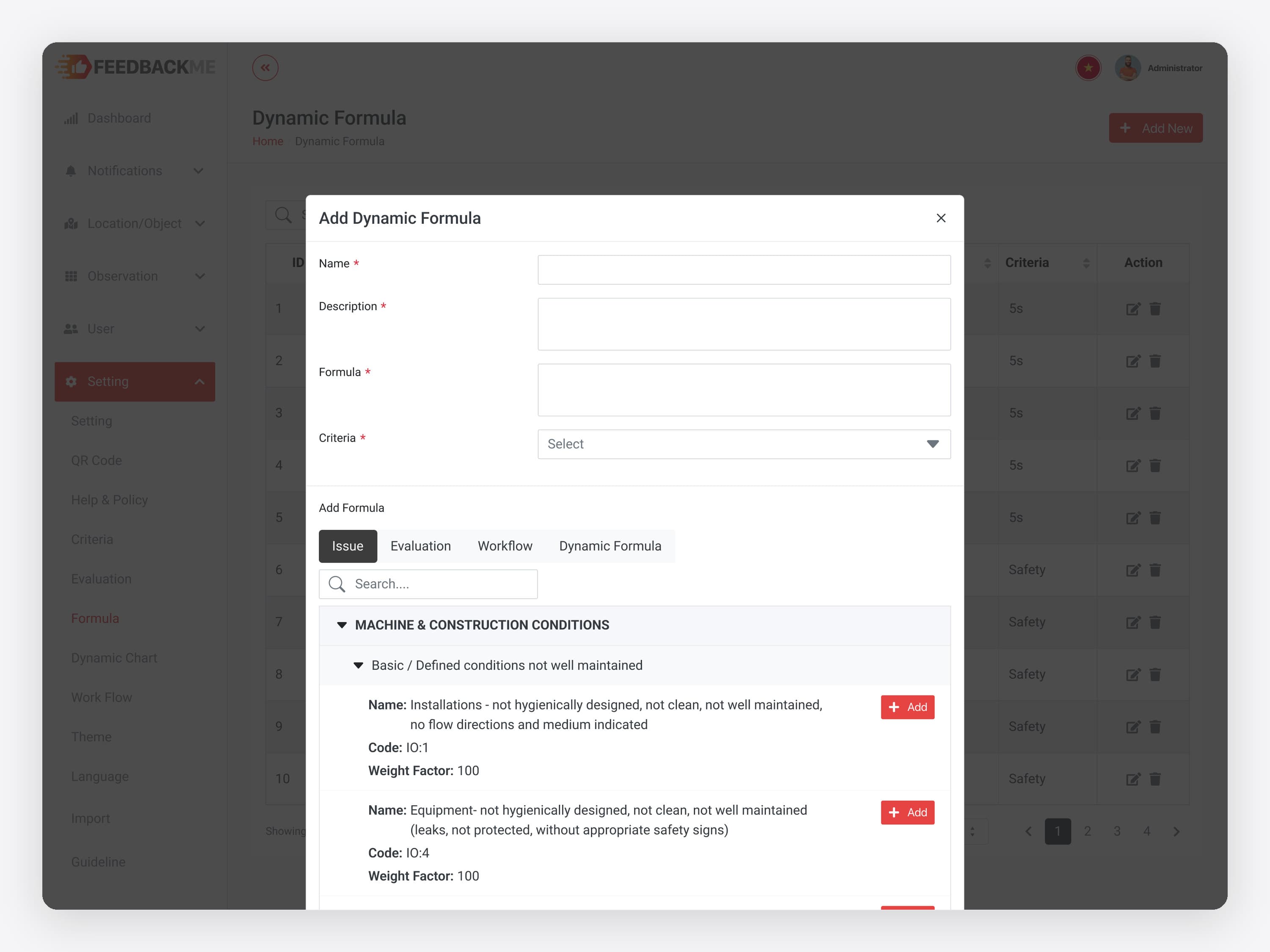Click the Dashboard chart icon in sidebar
Viewport: 1270px width, 952px height.
point(71,118)
